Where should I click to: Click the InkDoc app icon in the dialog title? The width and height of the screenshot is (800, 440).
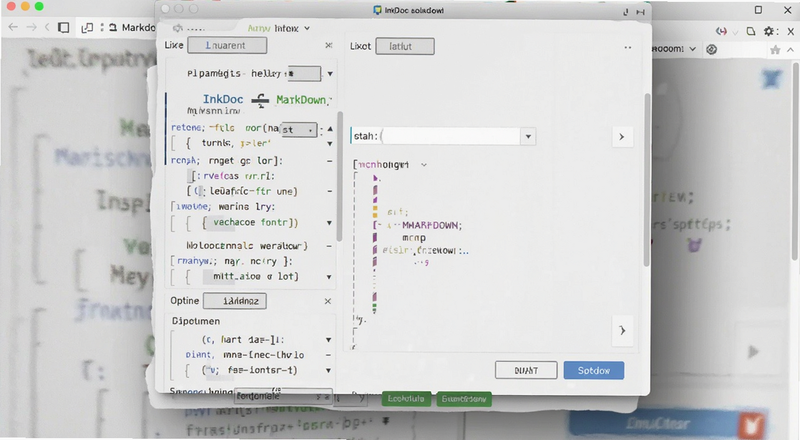378,10
